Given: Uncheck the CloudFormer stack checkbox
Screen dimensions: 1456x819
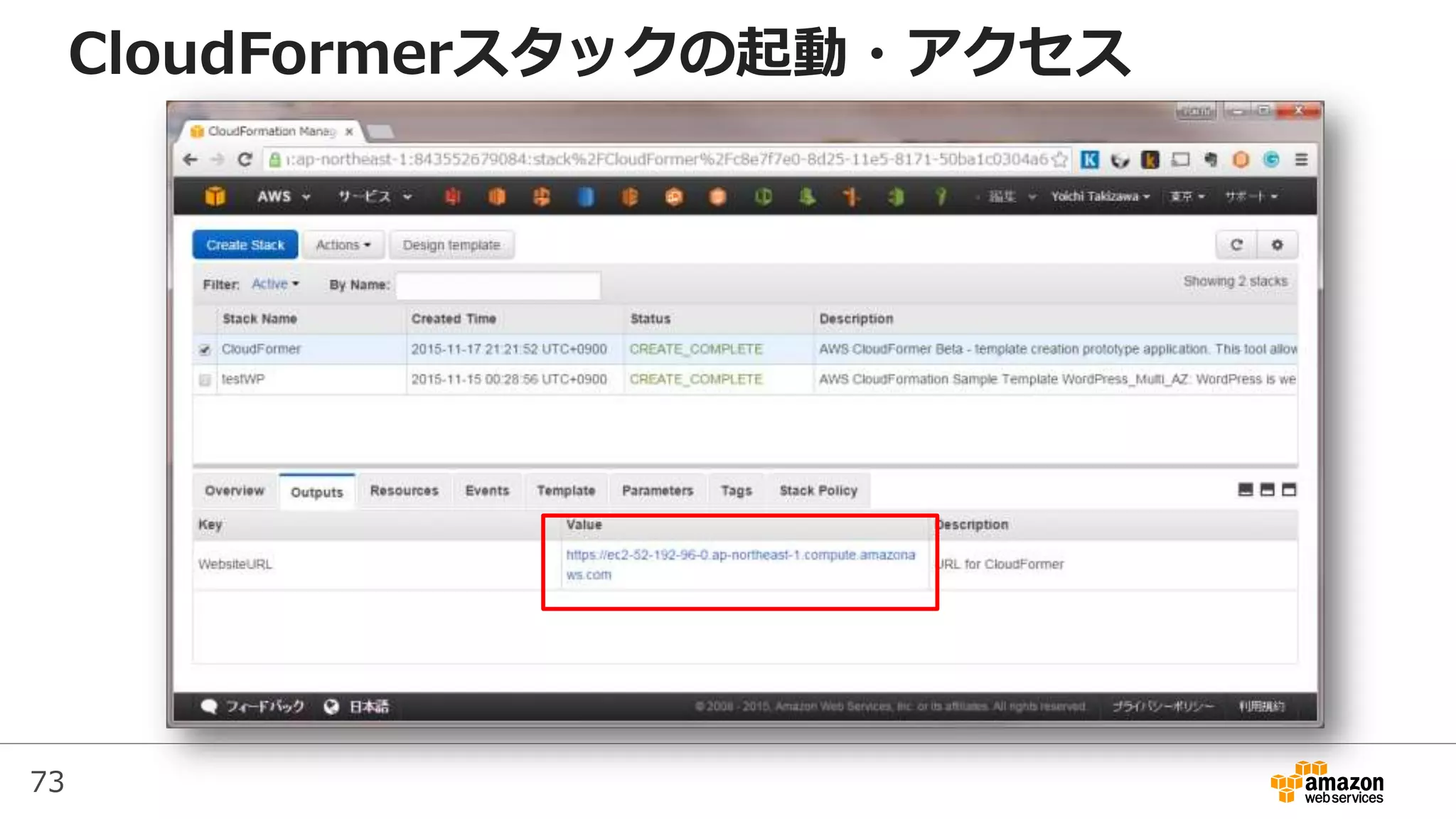Looking at the screenshot, I should tap(205, 350).
